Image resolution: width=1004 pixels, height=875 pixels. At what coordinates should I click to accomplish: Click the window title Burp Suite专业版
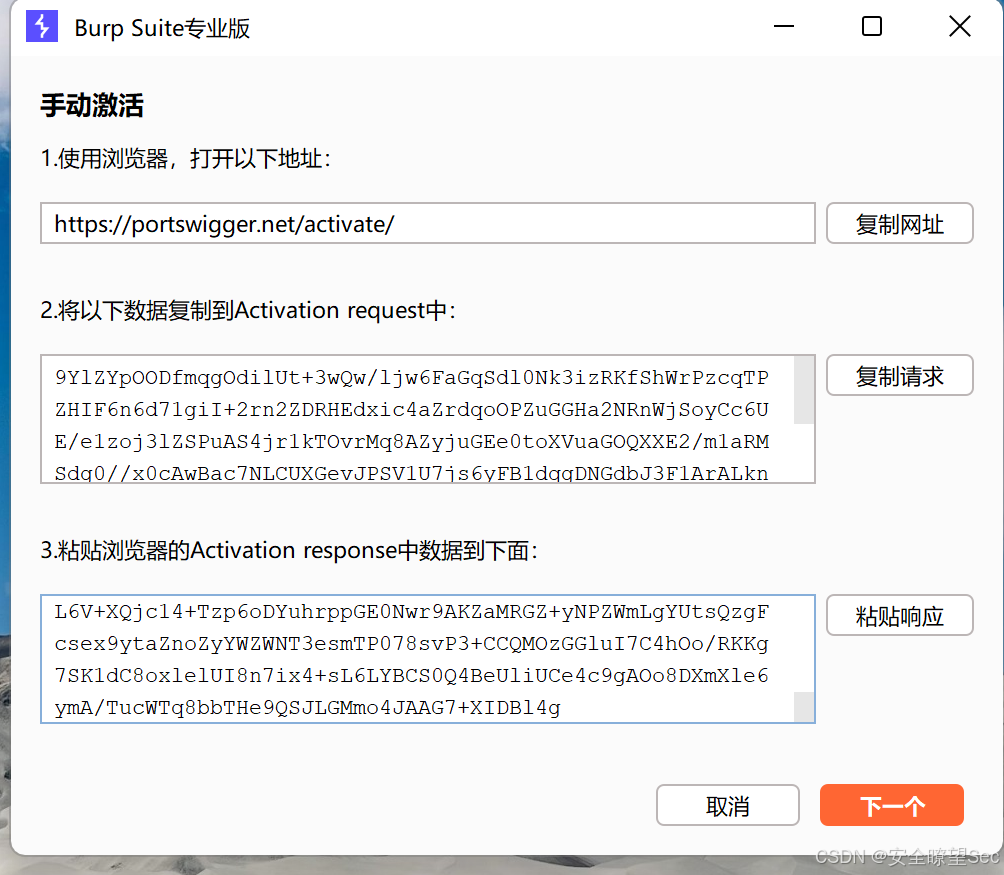[x=162, y=28]
